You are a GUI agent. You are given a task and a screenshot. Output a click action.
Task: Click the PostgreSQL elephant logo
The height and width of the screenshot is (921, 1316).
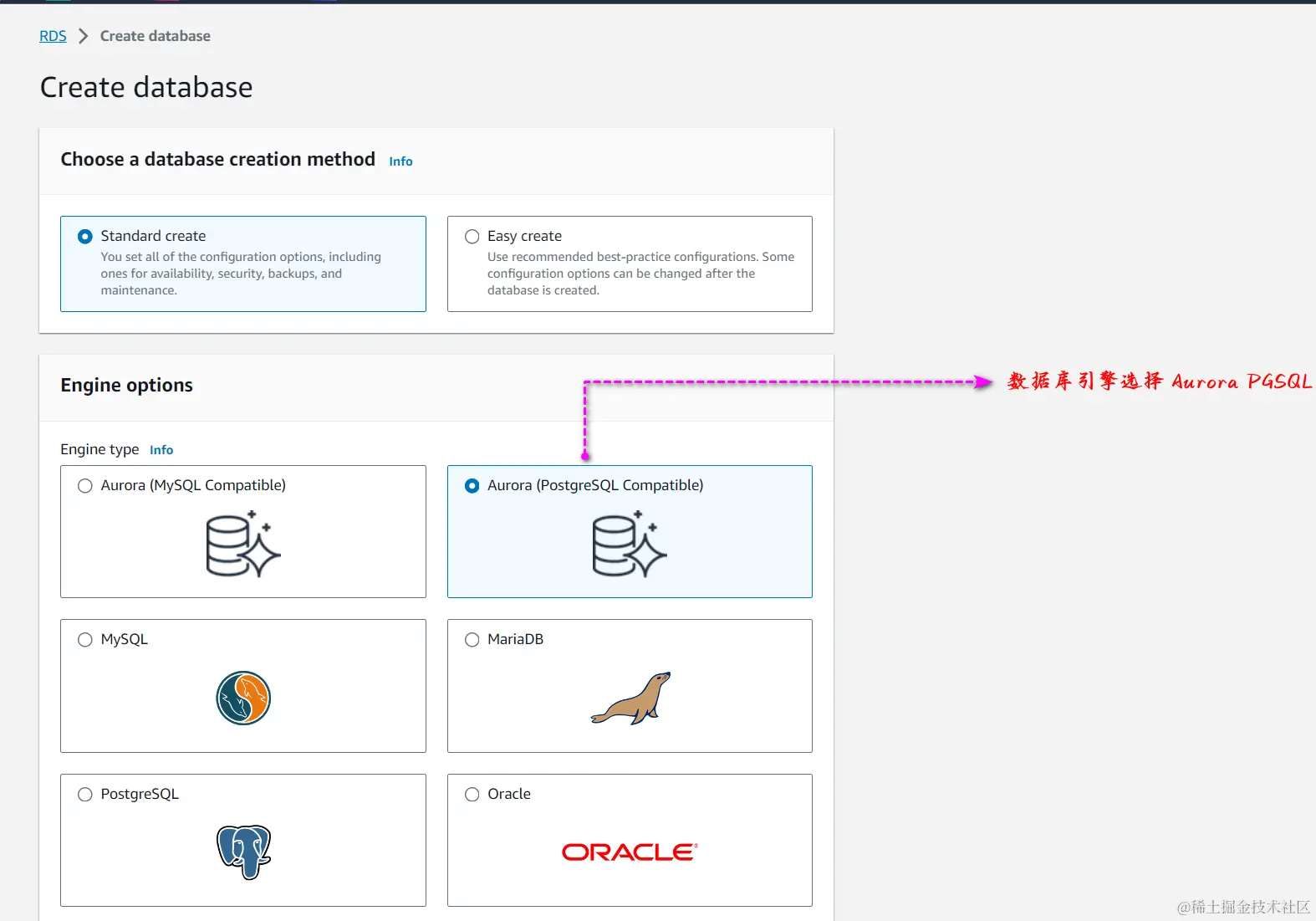(x=244, y=852)
